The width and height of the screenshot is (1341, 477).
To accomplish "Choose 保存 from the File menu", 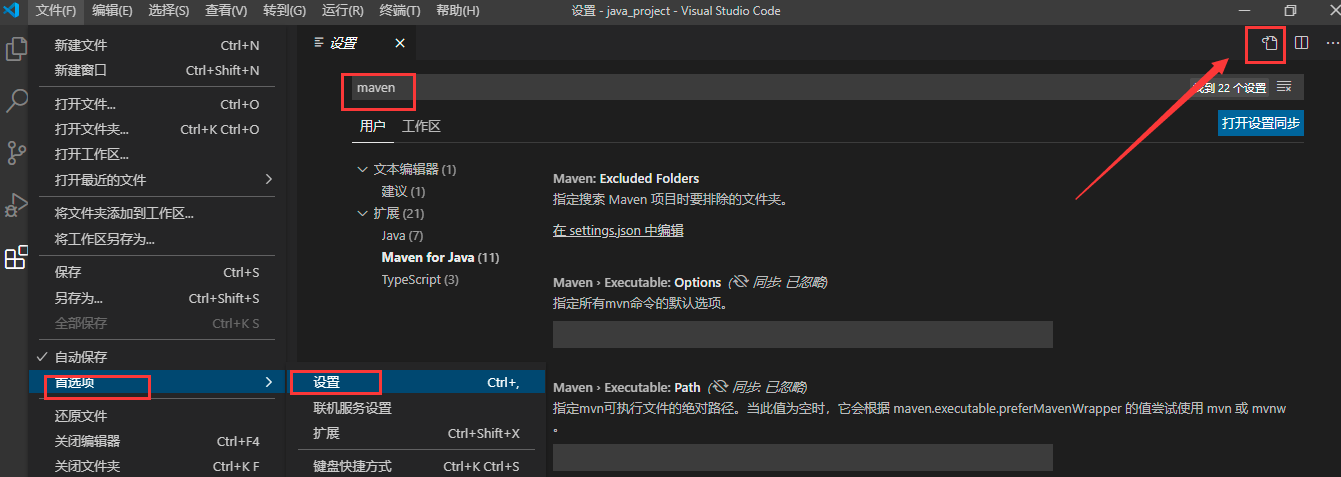I will click(x=157, y=272).
